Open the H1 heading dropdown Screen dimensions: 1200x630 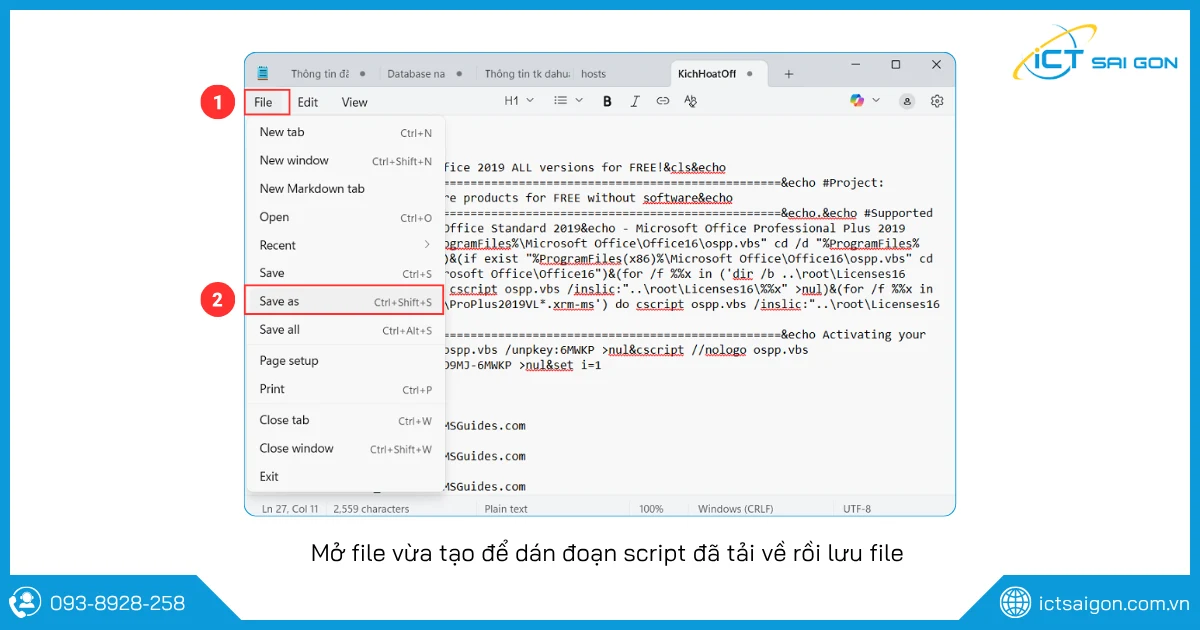click(x=519, y=101)
